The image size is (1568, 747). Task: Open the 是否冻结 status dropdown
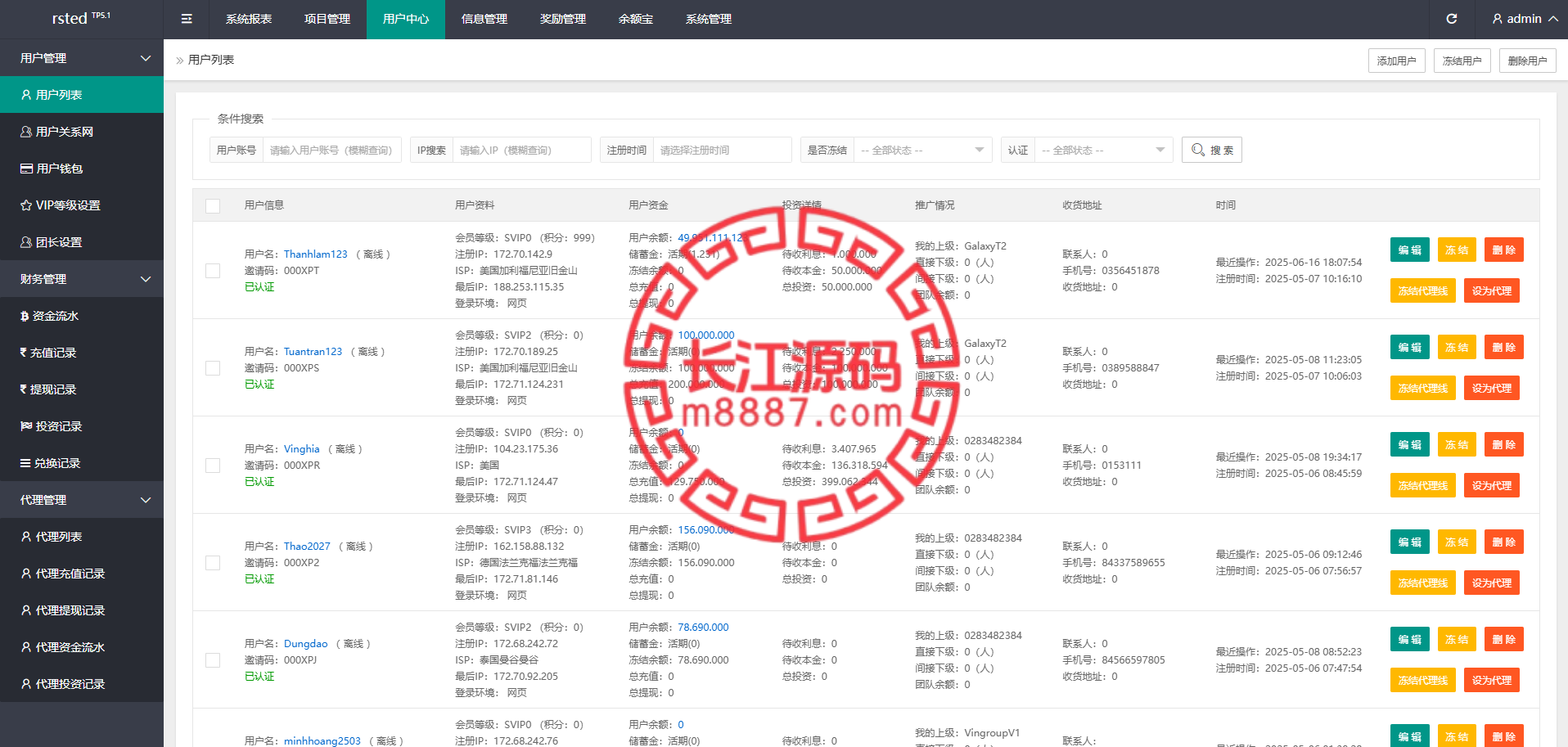[x=922, y=150]
